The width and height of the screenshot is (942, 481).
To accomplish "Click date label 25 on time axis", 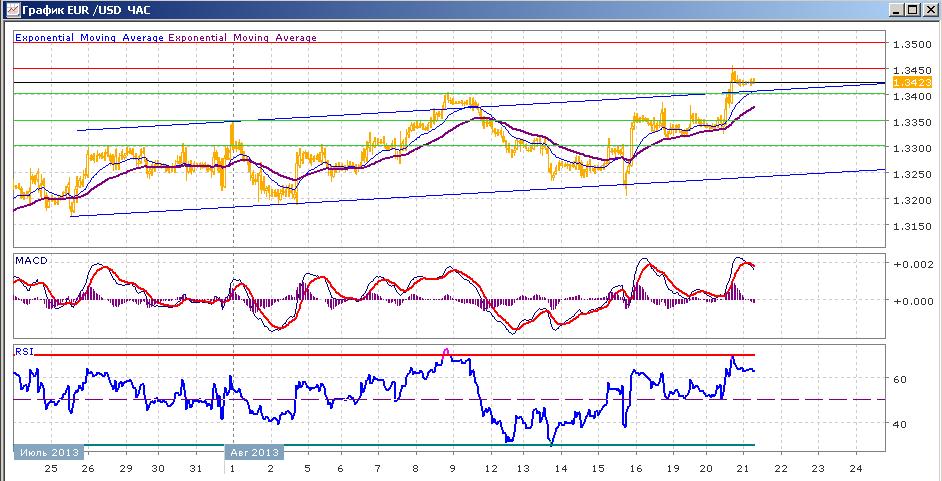I will coord(51,468).
